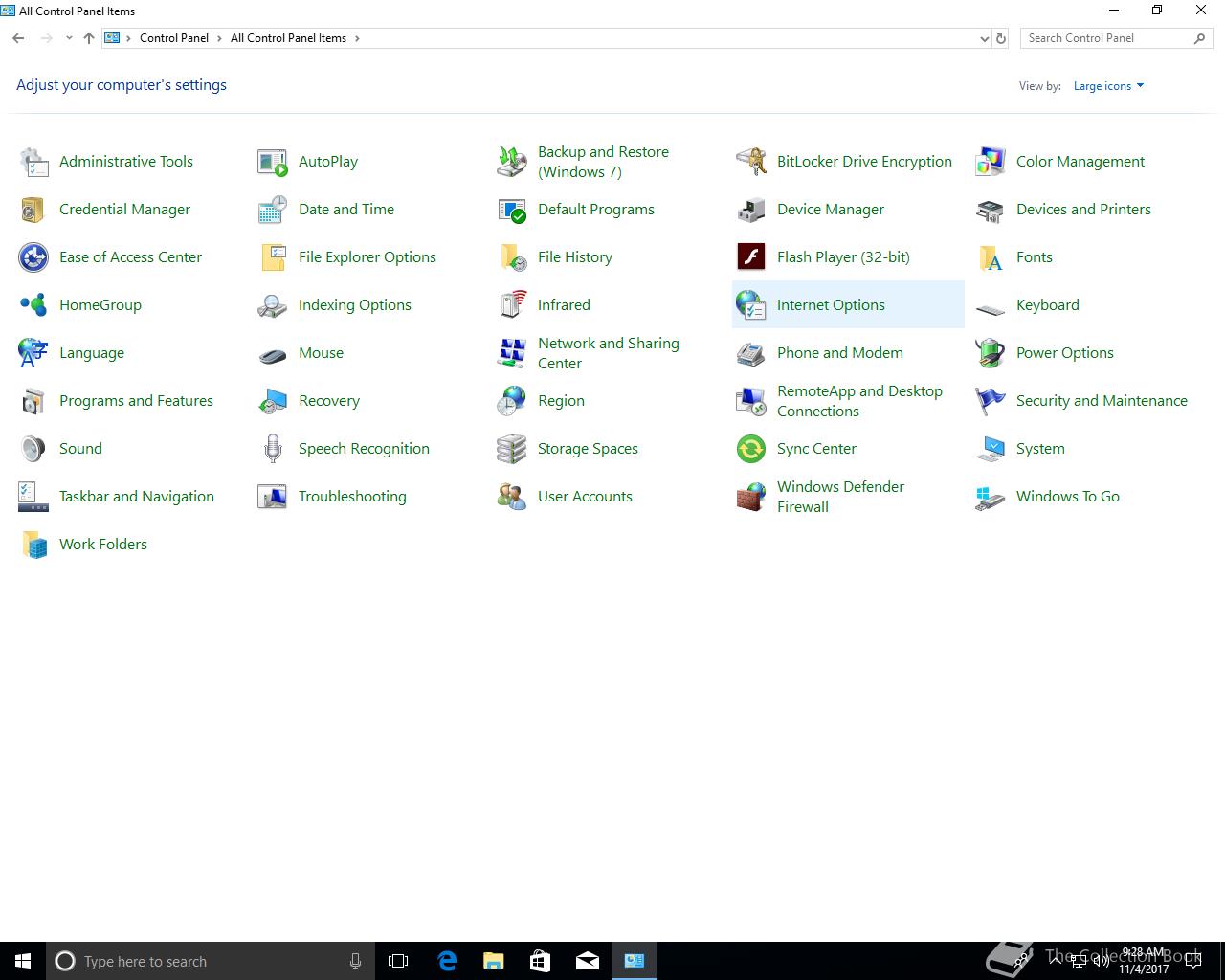
Task: Open the Default Programs icon
Action: click(x=512, y=210)
